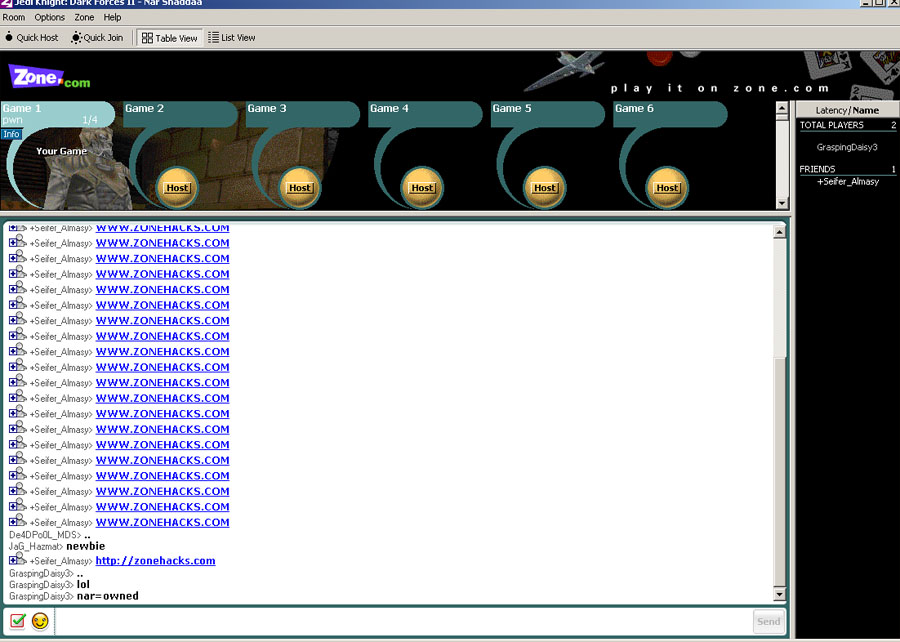Viewport: 900px width, 642px height.
Task: Click the JaG_Hazmat 'newbie' chat message
Action: pyautogui.click(x=57, y=546)
